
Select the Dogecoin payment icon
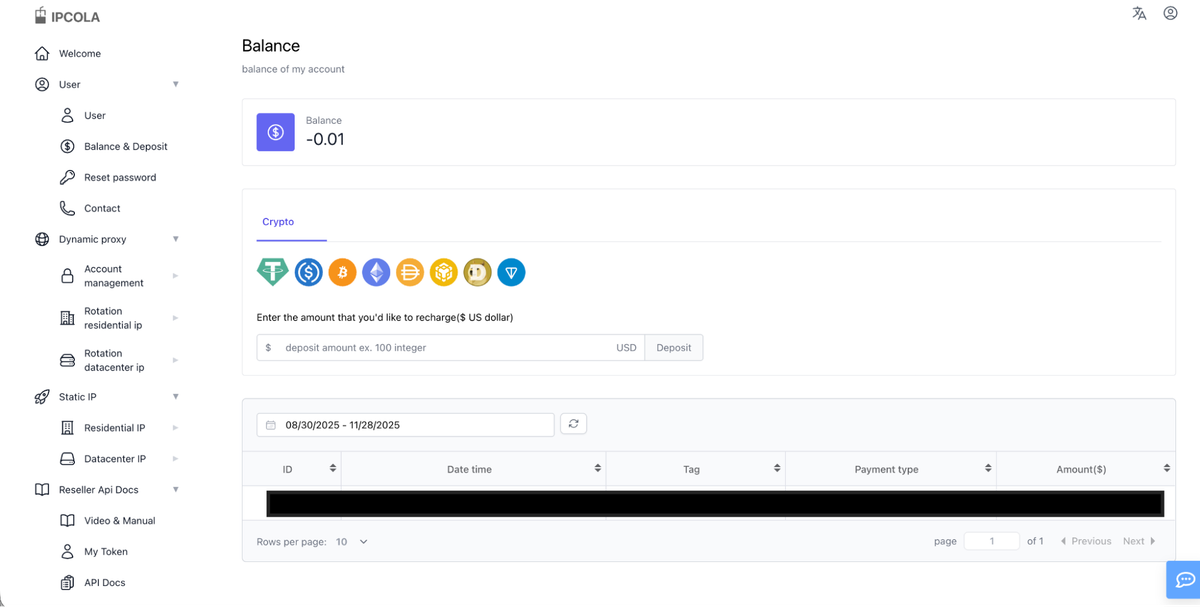coord(477,272)
